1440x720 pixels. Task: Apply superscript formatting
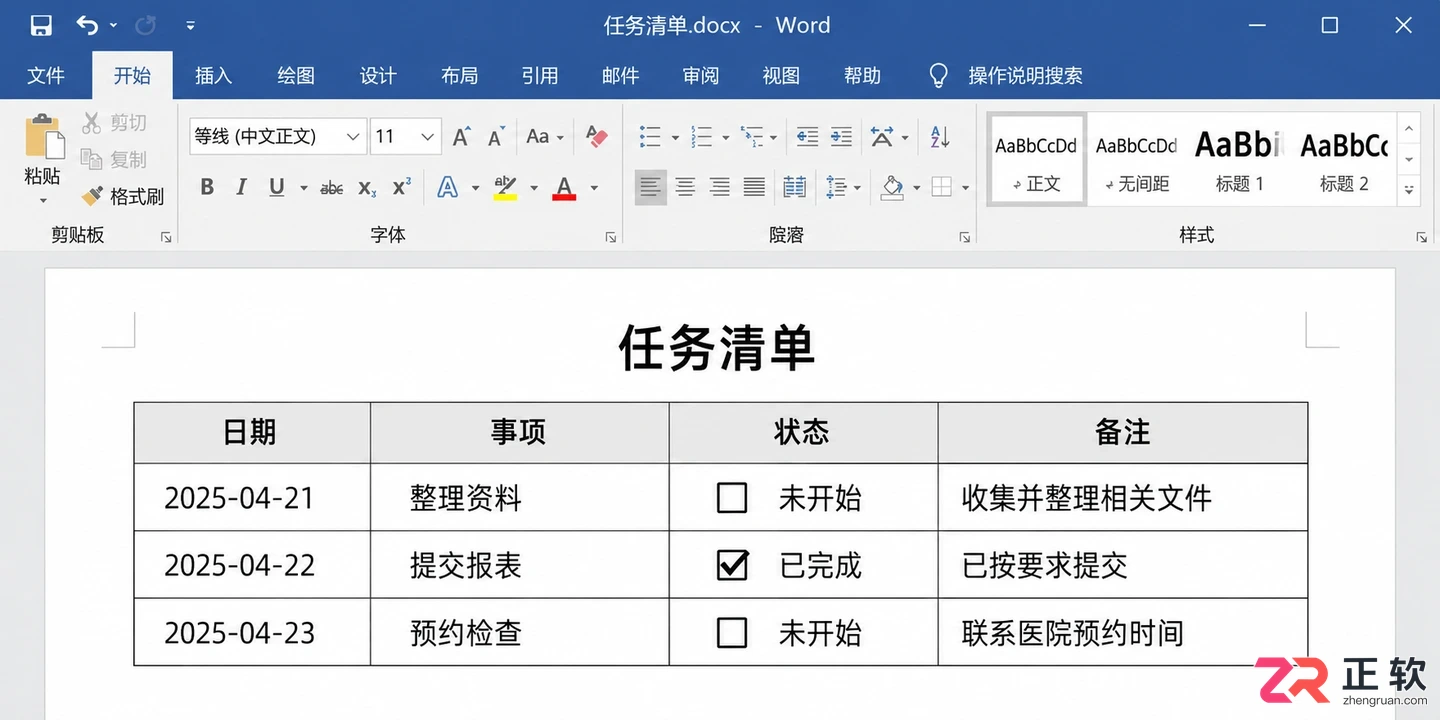tap(402, 187)
